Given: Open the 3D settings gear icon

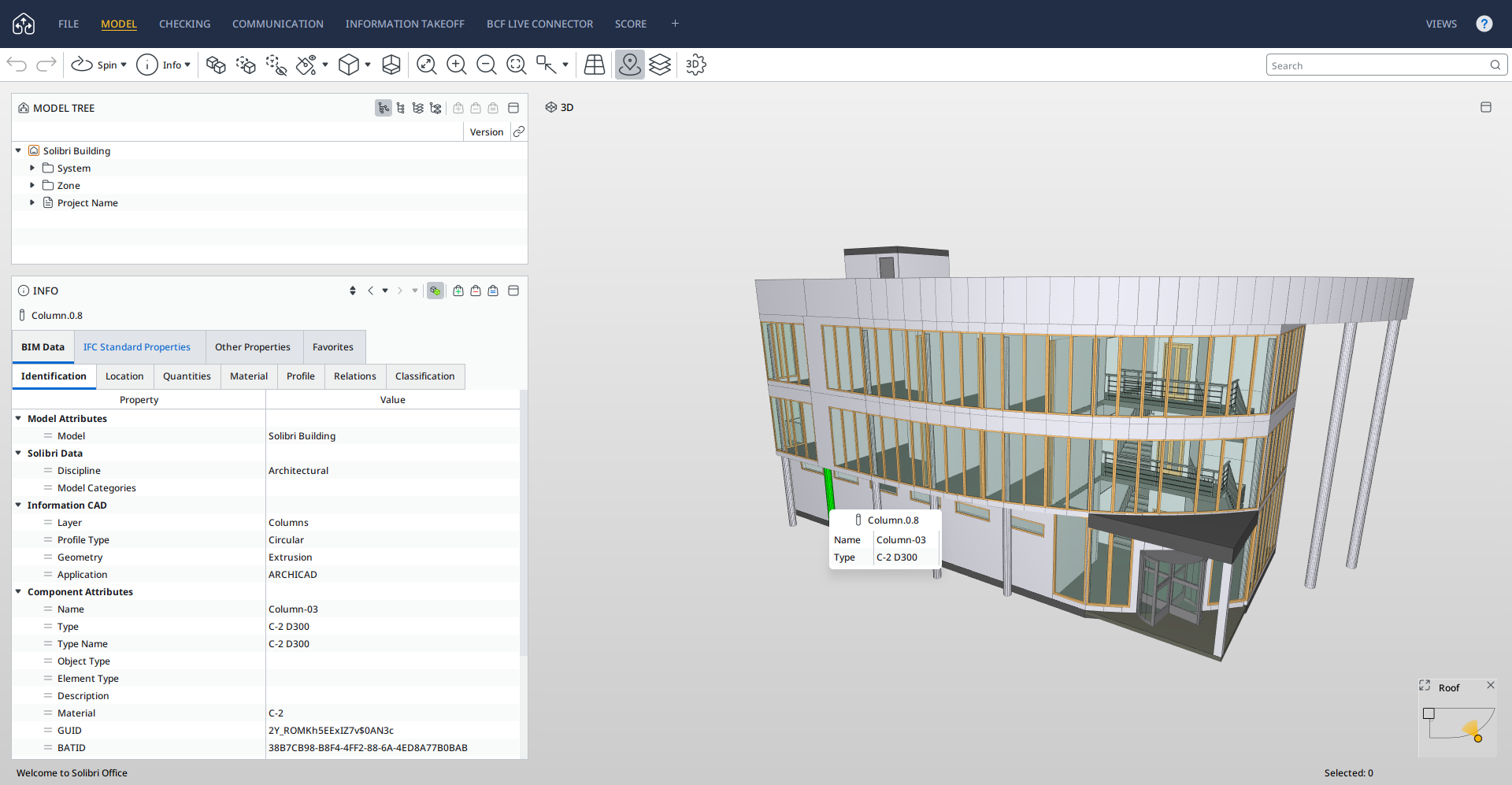Looking at the screenshot, I should tap(695, 65).
